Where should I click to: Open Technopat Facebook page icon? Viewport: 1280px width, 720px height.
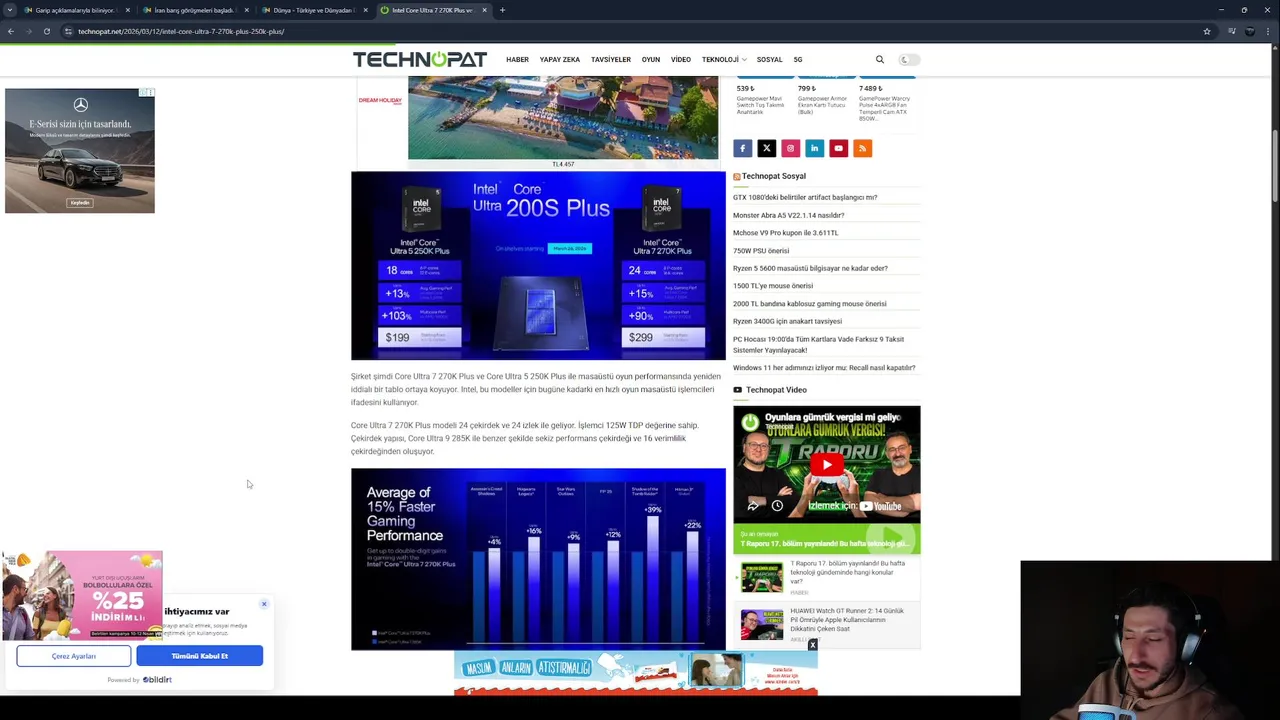[742, 148]
